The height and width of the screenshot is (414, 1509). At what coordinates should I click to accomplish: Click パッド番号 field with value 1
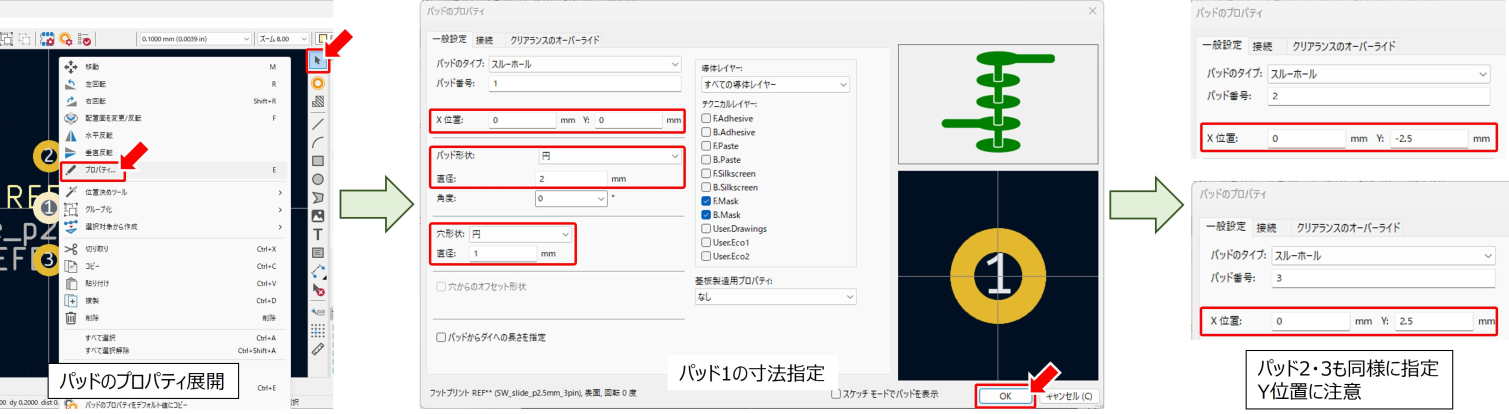584,84
